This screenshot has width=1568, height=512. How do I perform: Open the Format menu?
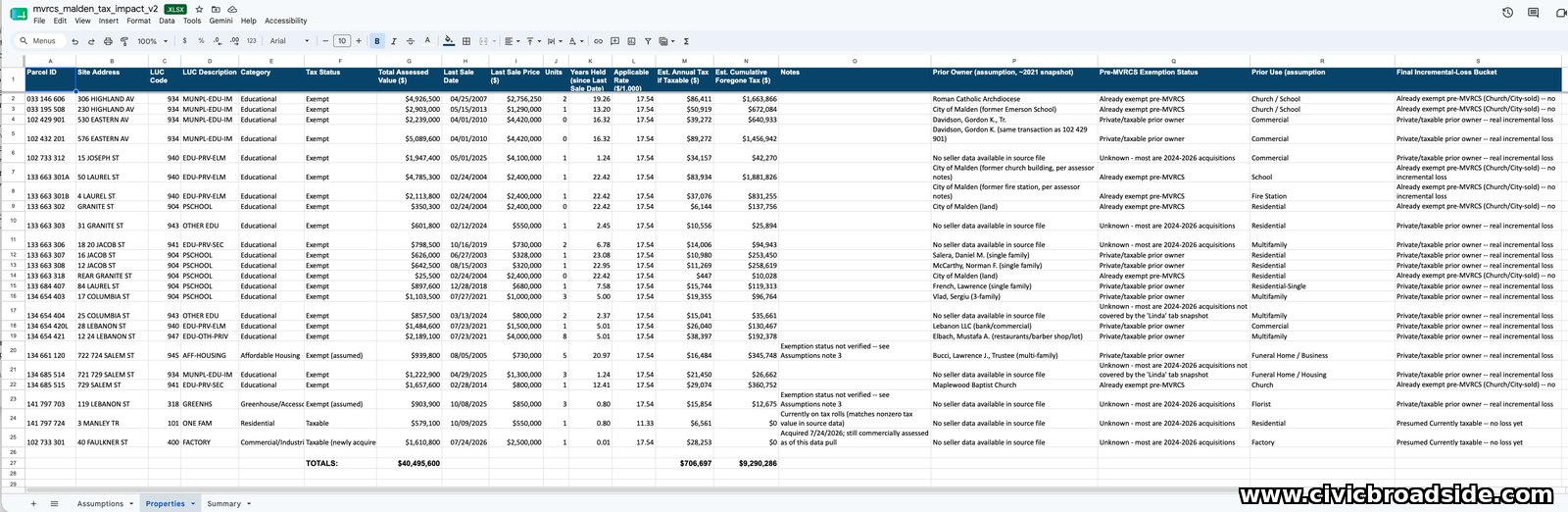pos(139,21)
